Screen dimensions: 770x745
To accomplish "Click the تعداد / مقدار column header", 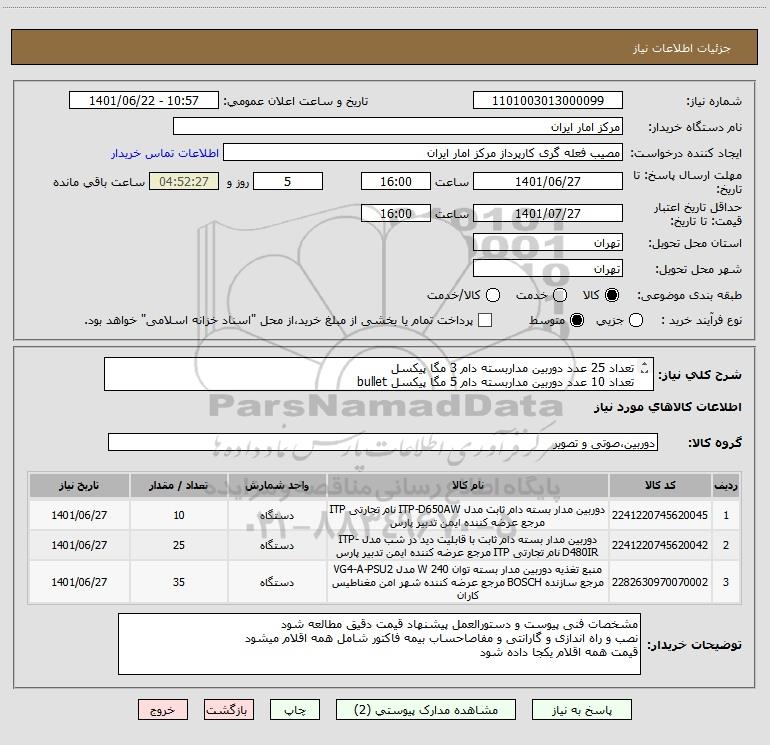I will tap(179, 485).
